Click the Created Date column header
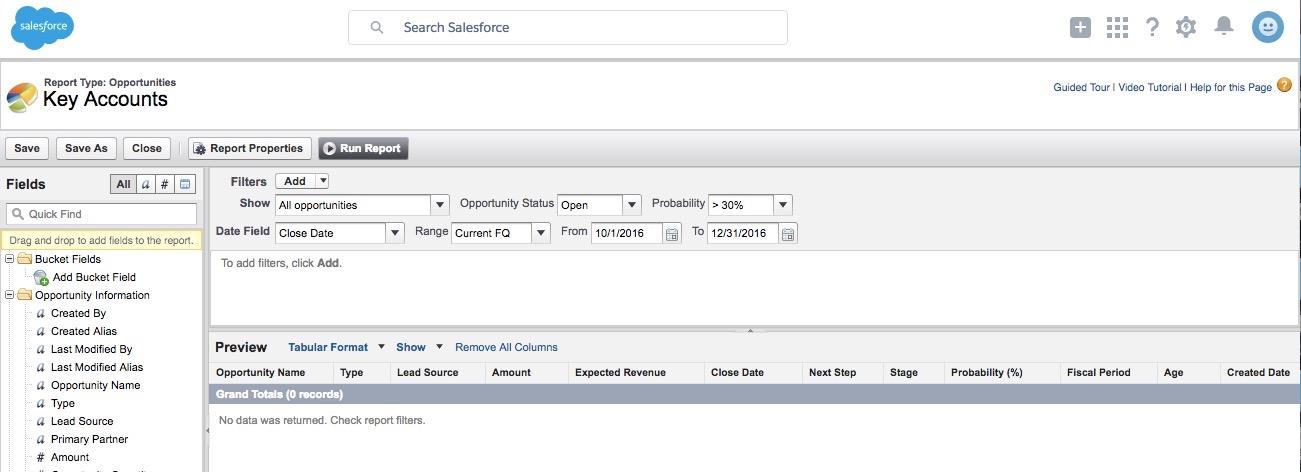 (x=1260, y=373)
